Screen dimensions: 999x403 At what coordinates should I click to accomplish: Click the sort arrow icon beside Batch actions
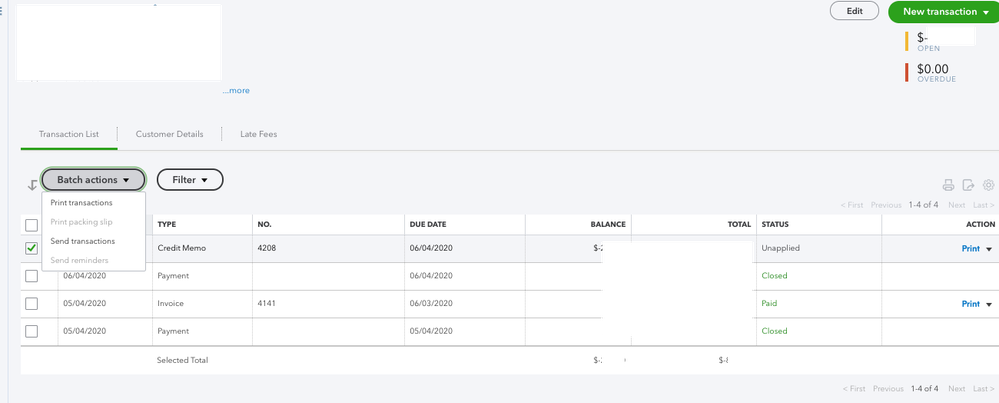[32, 183]
